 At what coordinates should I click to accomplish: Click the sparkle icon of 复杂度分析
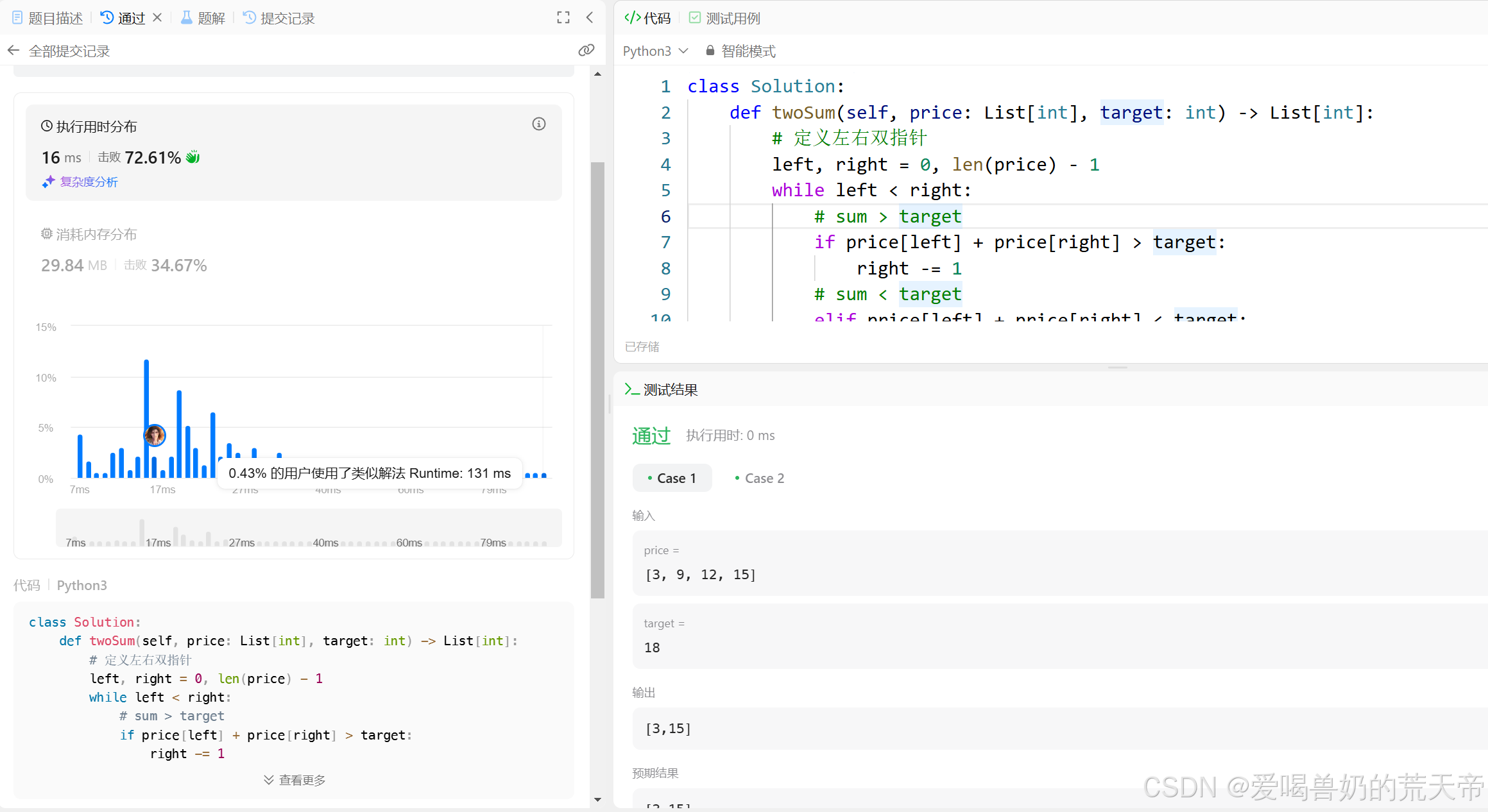click(49, 182)
